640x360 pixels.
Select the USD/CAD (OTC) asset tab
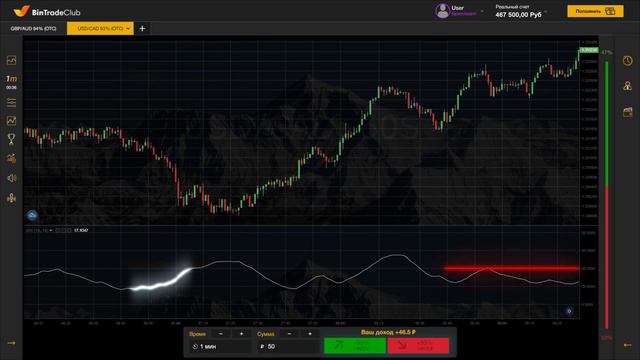coord(100,29)
